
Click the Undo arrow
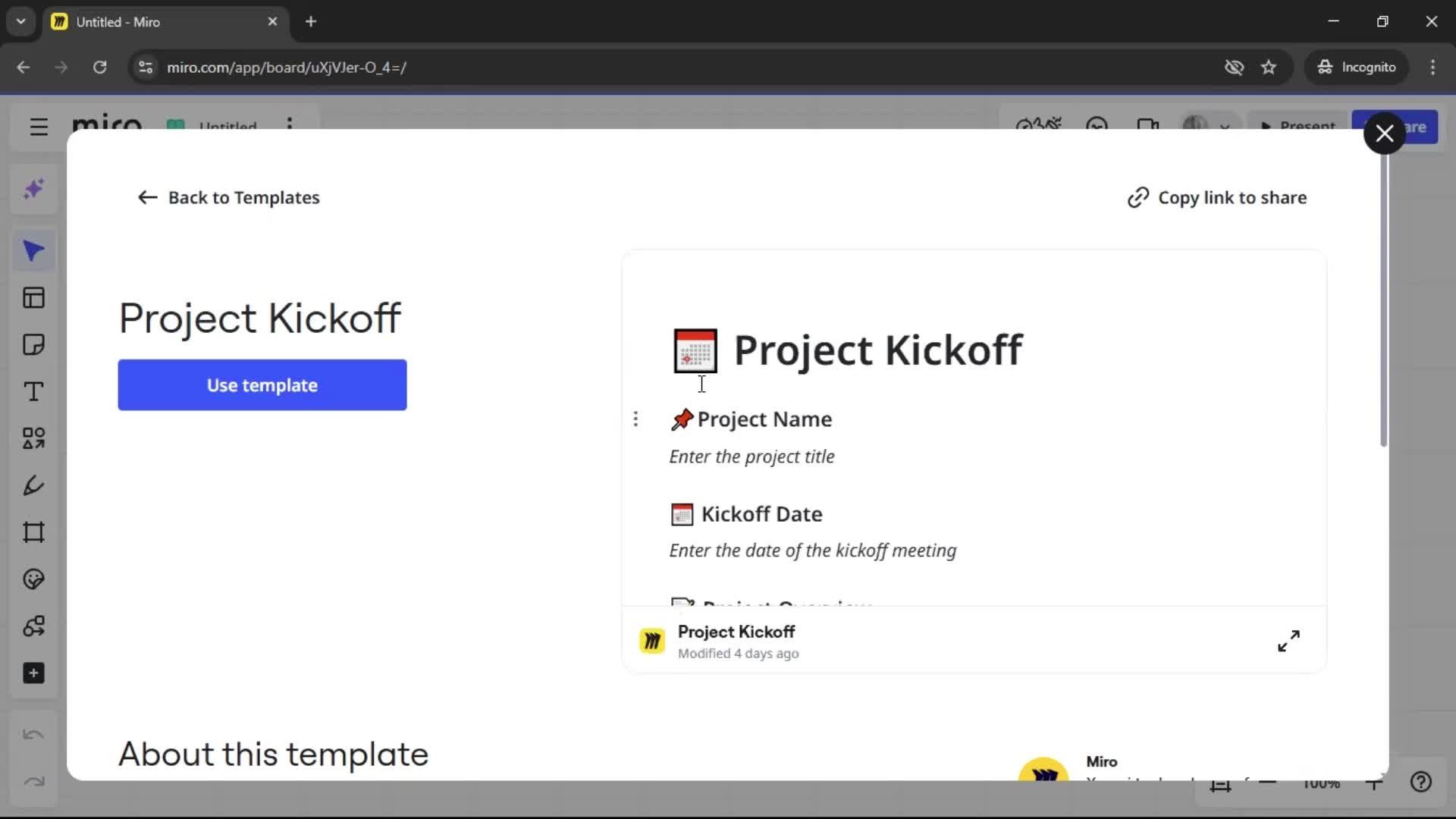pyautogui.click(x=33, y=734)
